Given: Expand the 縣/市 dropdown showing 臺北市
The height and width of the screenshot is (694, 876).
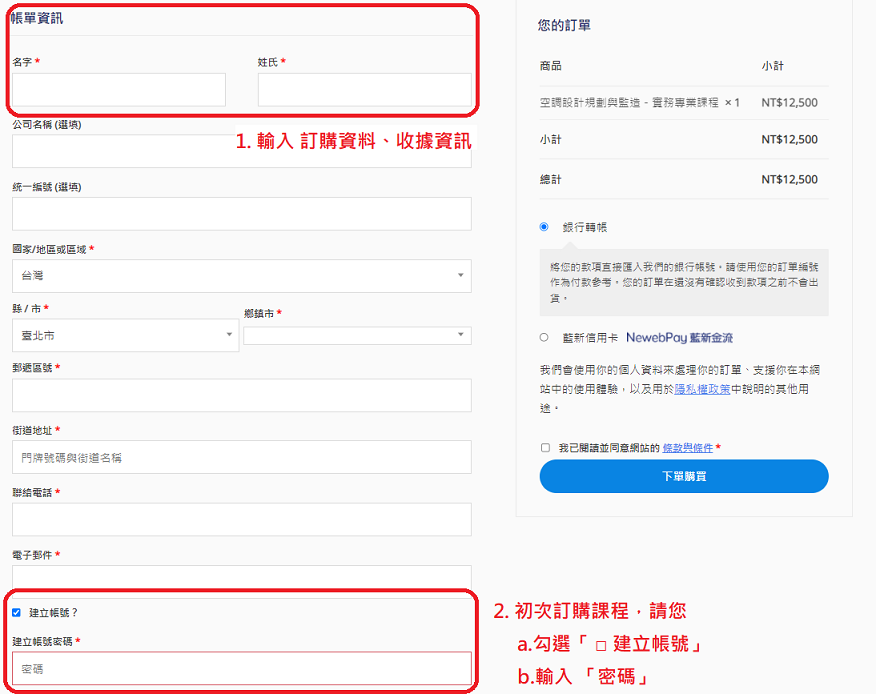Looking at the screenshot, I should point(125,336).
